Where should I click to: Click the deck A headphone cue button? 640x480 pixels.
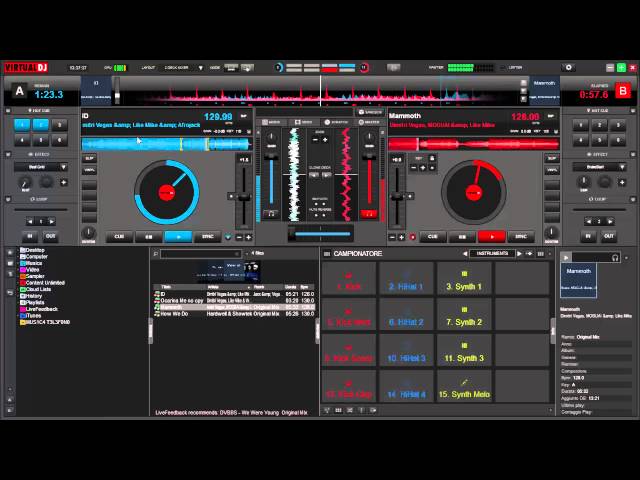coord(271,213)
